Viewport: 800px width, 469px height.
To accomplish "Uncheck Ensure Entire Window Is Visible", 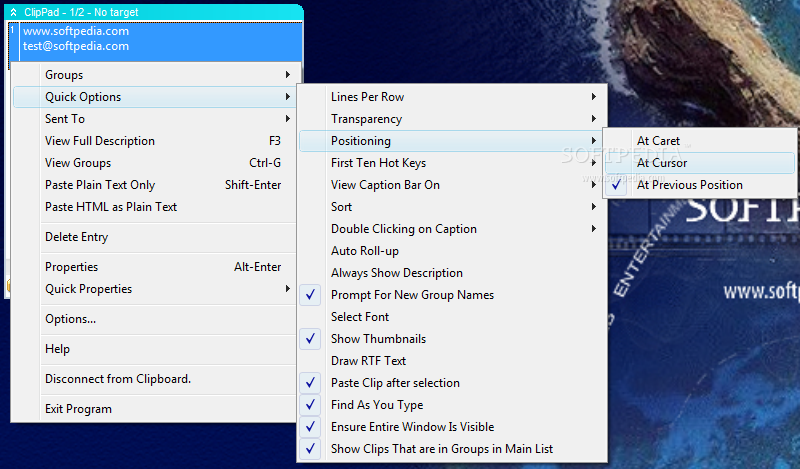I will [x=451, y=426].
